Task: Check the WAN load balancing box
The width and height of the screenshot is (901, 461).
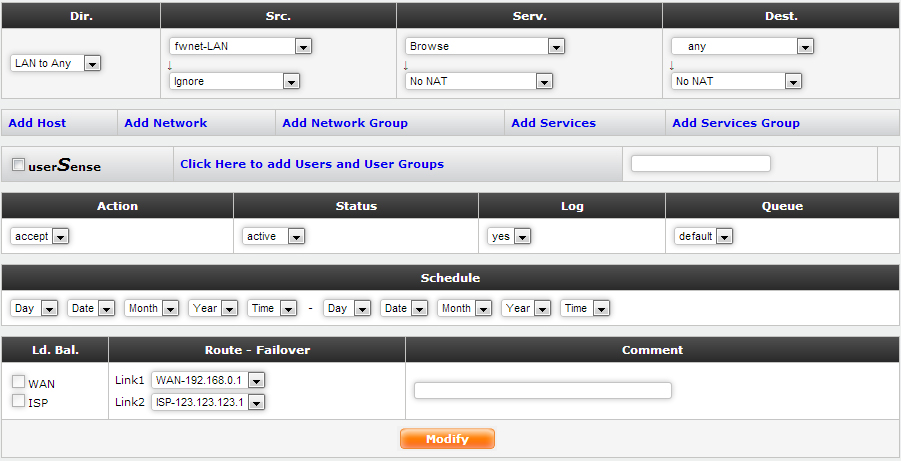Action: [18, 382]
